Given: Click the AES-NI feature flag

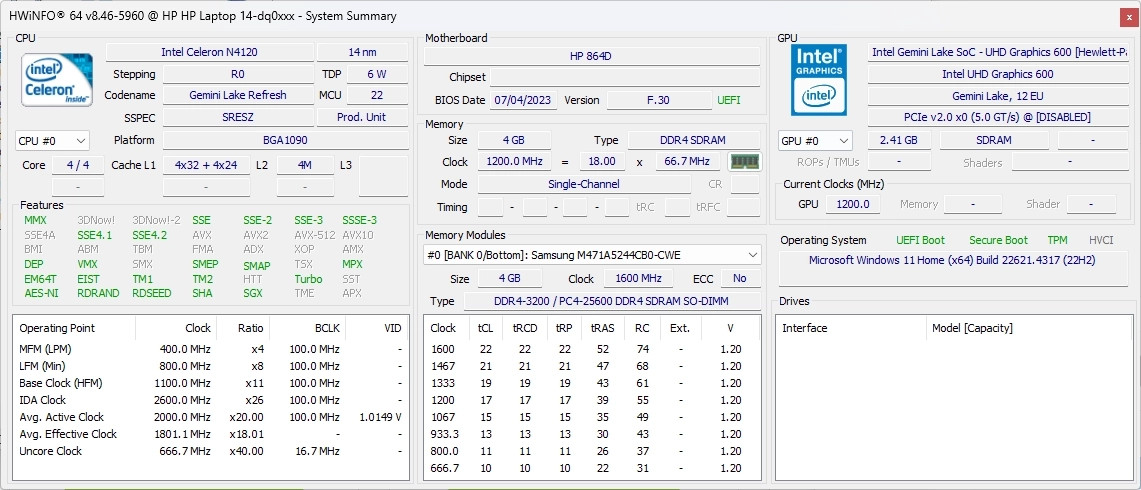Looking at the screenshot, I should (41, 293).
